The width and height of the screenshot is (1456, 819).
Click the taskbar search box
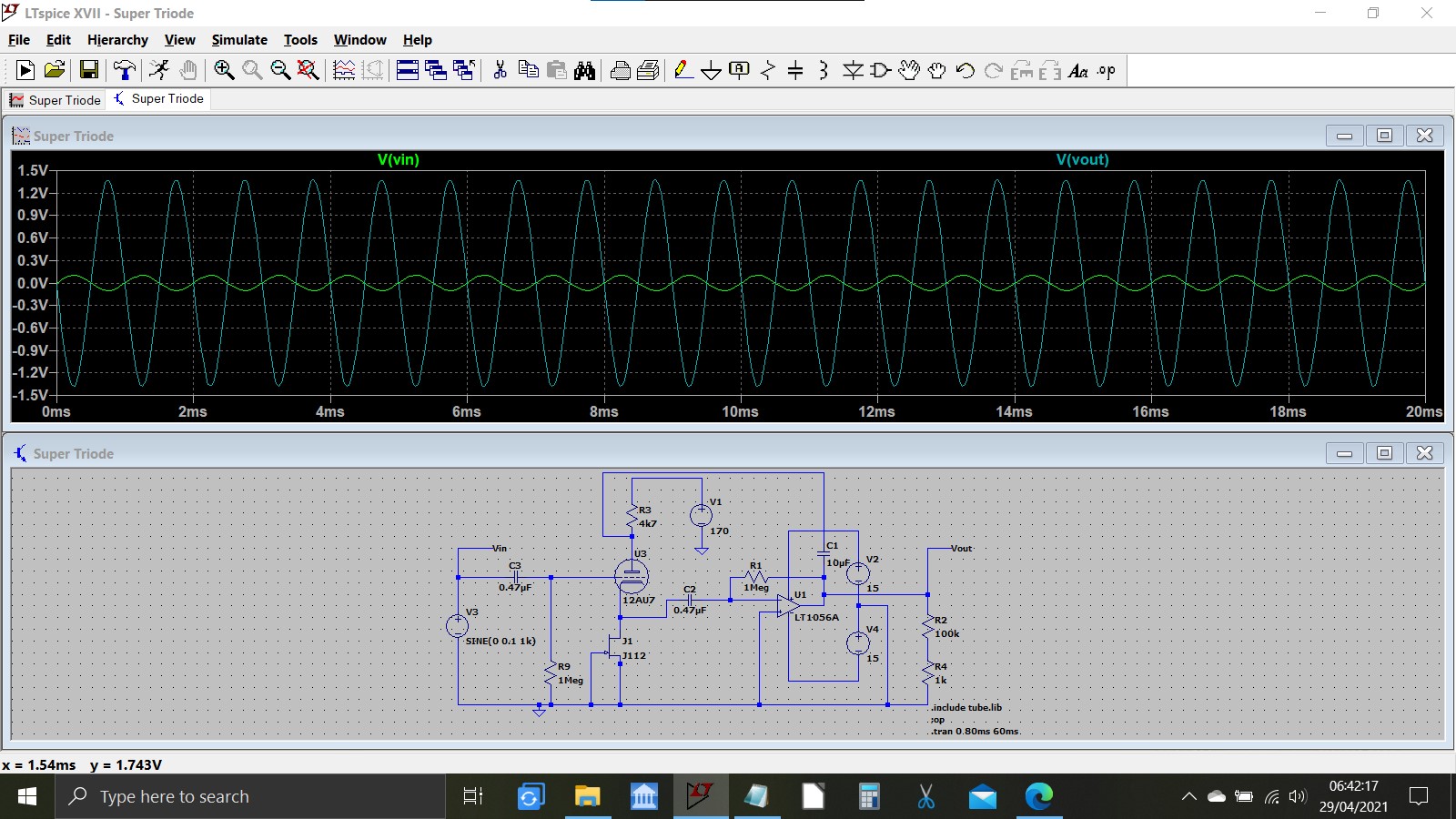pyautogui.click(x=250, y=797)
